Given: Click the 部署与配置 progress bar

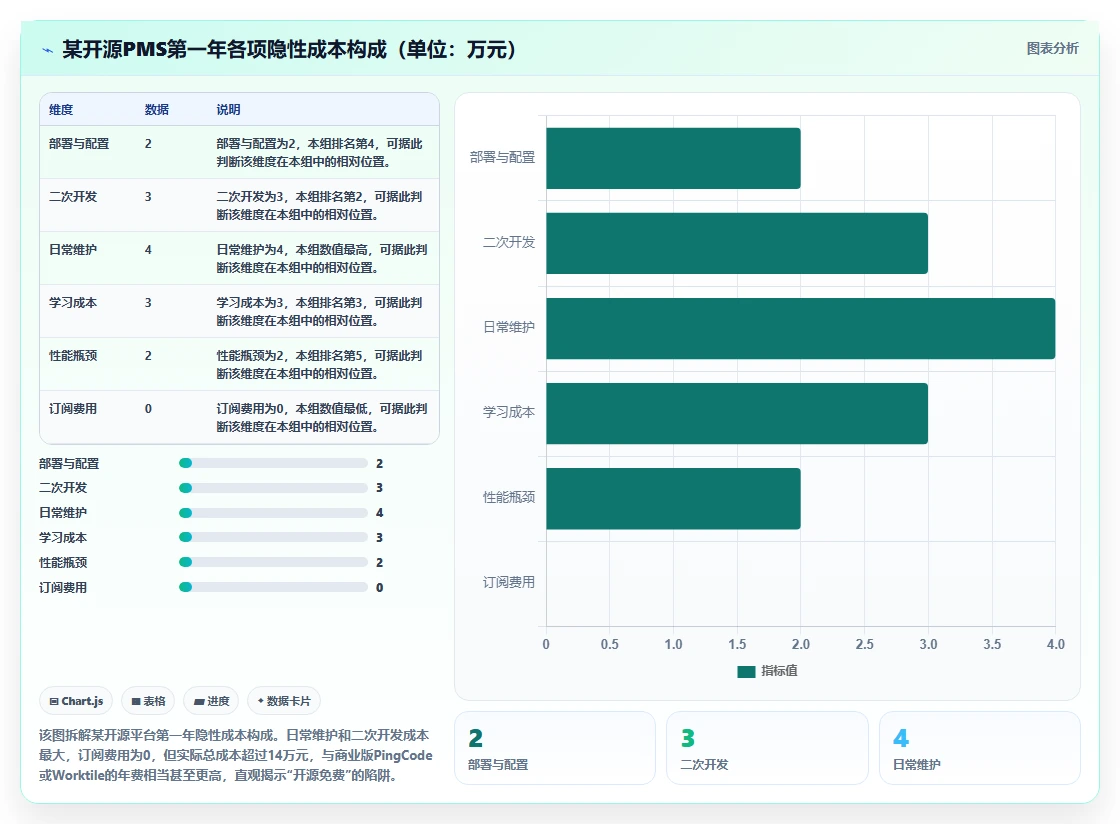Looking at the screenshot, I should point(274,463).
